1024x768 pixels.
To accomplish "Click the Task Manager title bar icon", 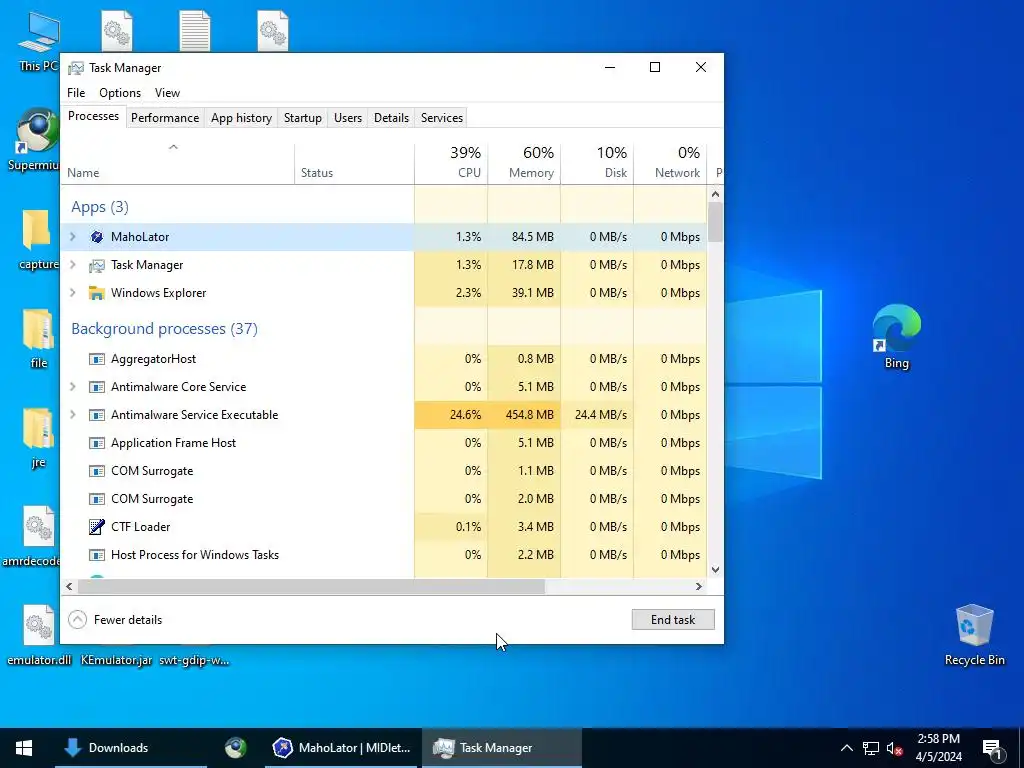I will (x=76, y=68).
